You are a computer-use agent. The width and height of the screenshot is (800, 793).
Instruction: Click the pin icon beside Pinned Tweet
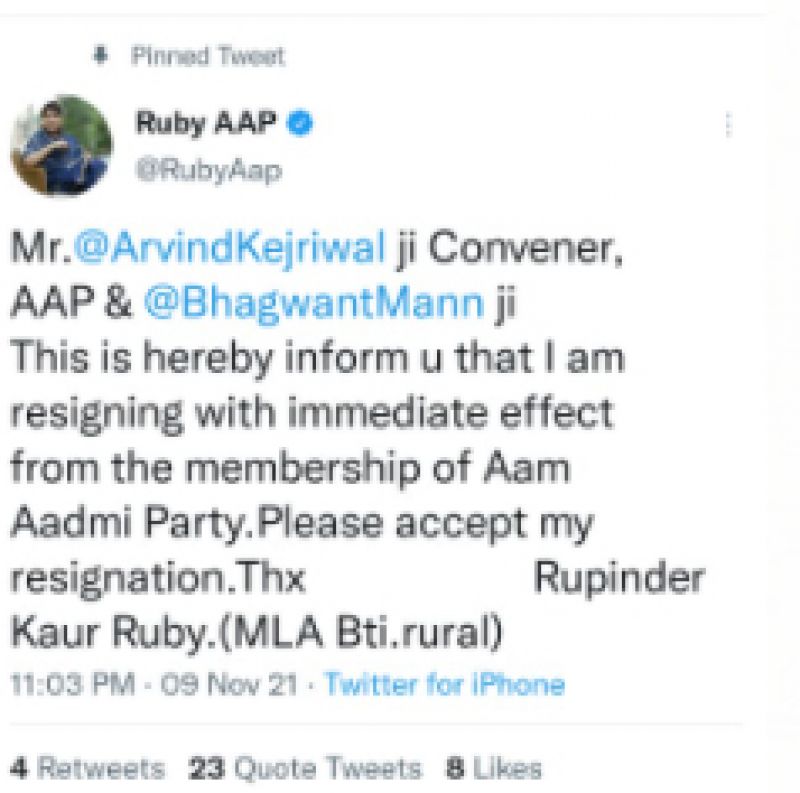coord(98,56)
